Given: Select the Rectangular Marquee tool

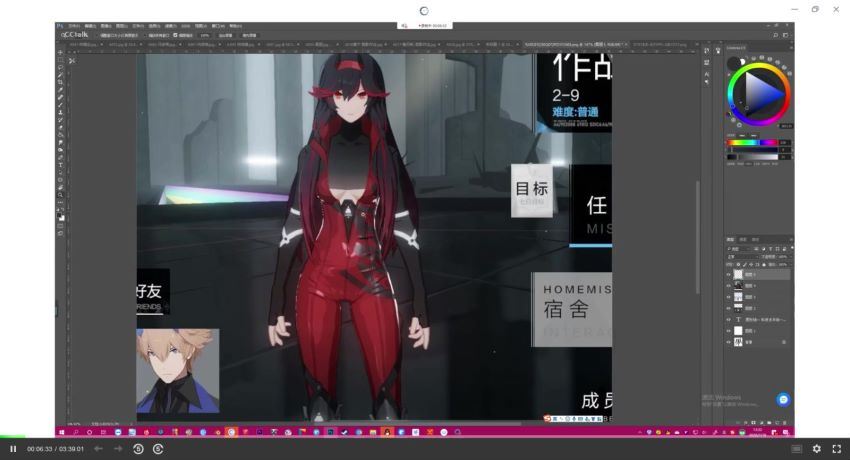Looking at the screenshot, I should pyautogui.click(x=60, y=60).
